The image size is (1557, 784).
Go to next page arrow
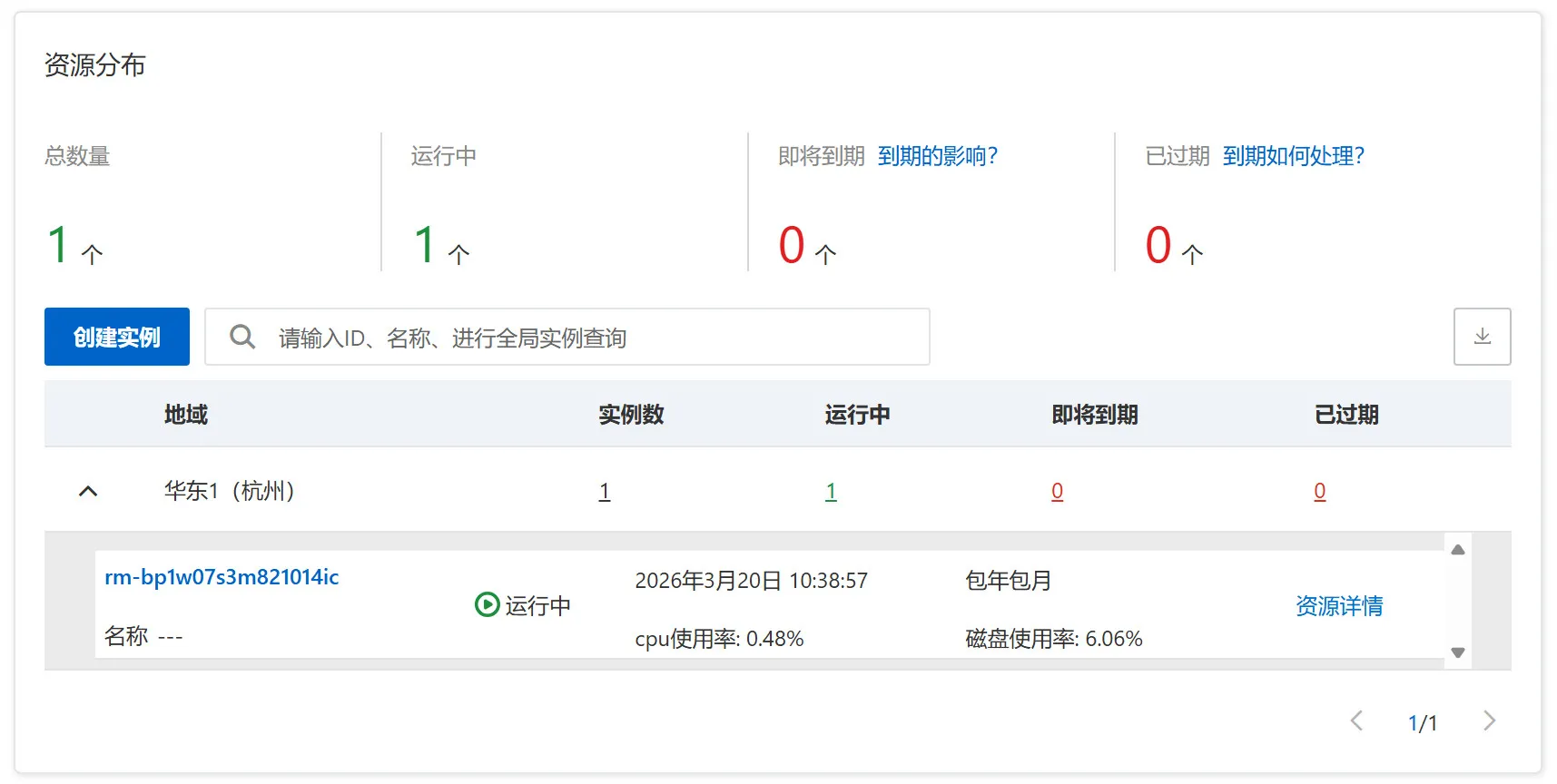point(1489,721)
